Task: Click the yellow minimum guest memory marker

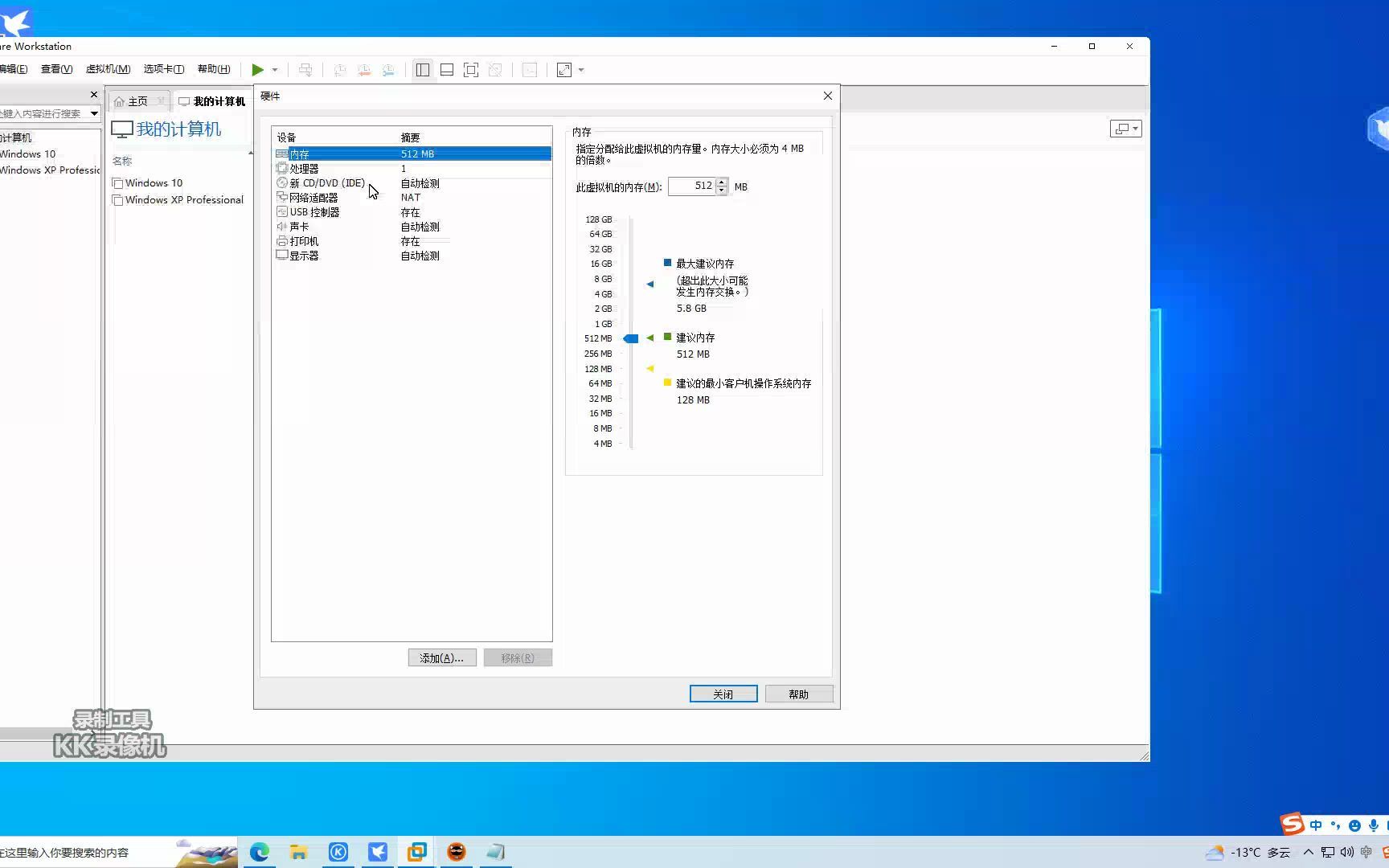Action: click(x=650, y=369)
